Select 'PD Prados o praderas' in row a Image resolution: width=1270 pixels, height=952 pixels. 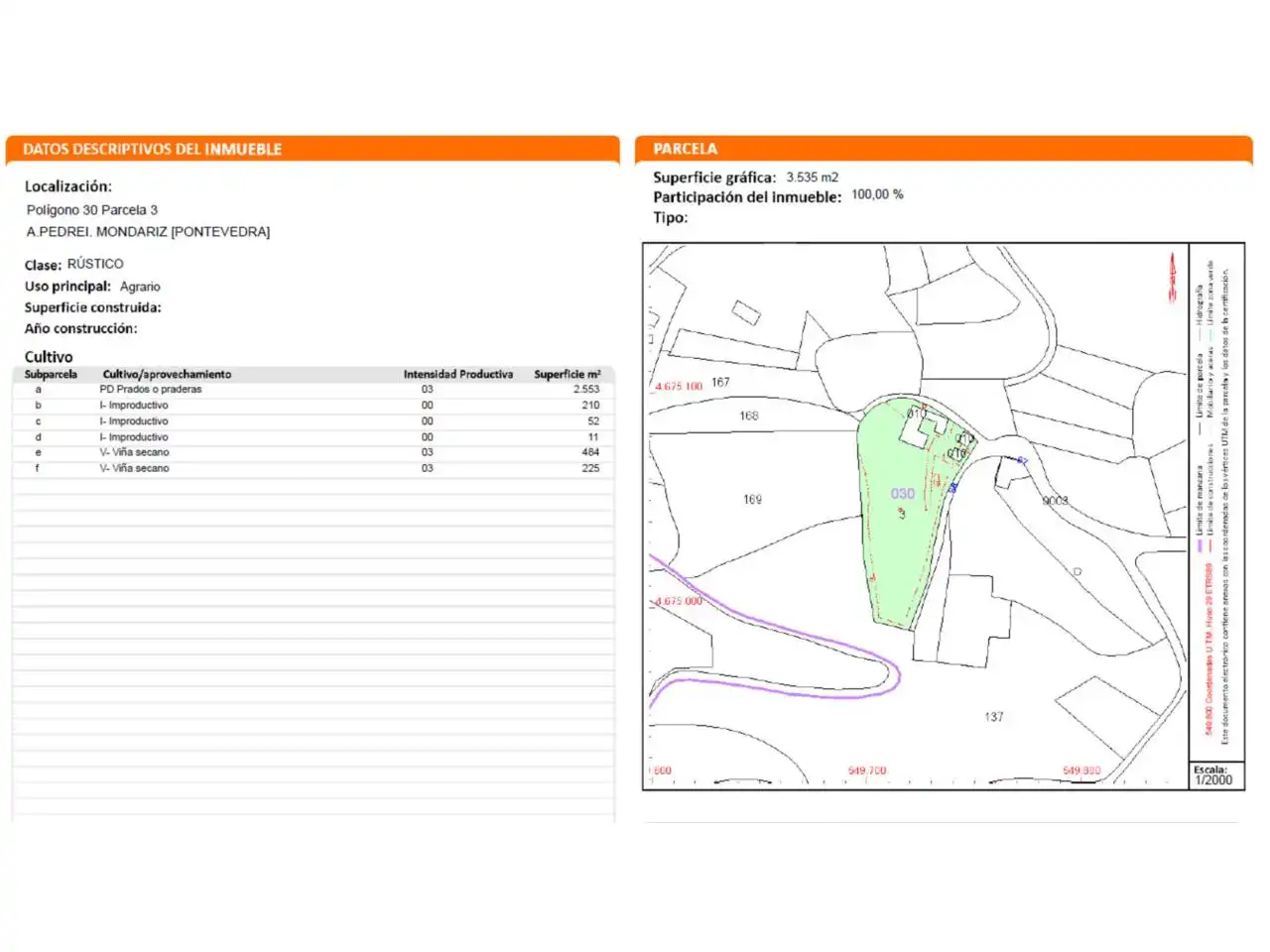pyautogui.click(x=151, y=390)
